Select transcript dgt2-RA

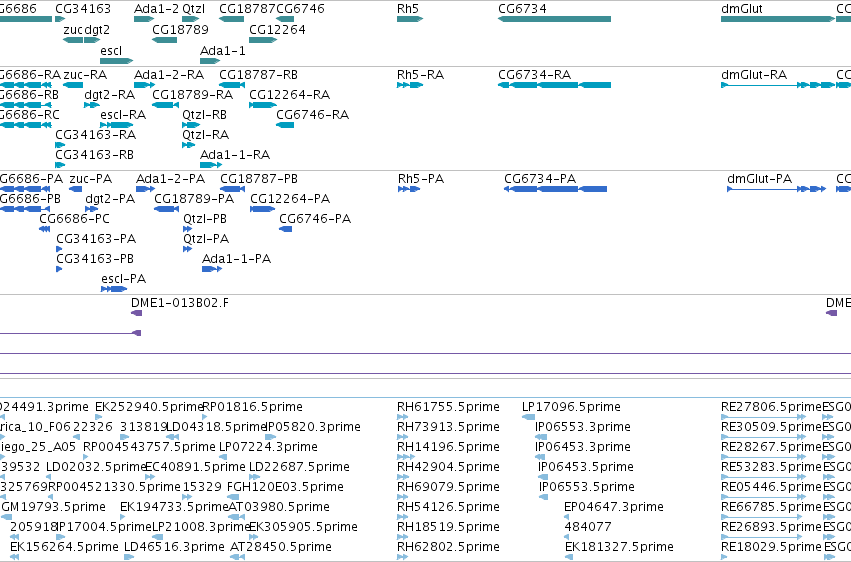pyautogui.click(x=92, y=105)
